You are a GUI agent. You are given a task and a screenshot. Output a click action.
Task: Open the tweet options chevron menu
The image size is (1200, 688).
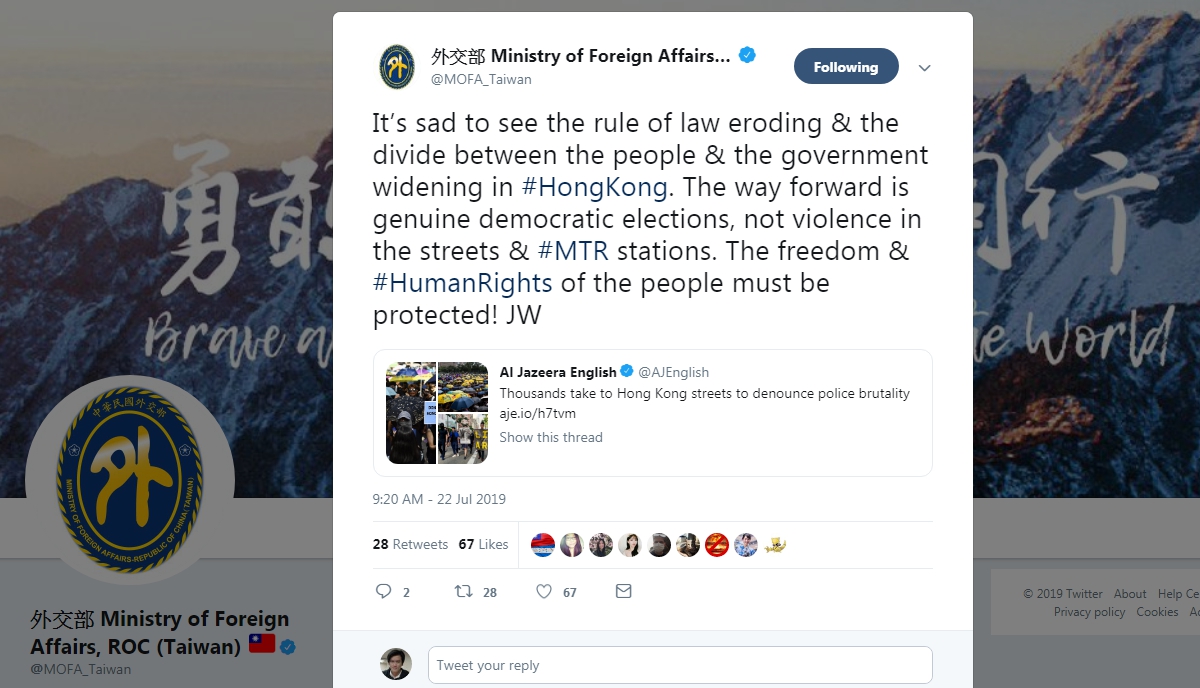coord(924,68)
